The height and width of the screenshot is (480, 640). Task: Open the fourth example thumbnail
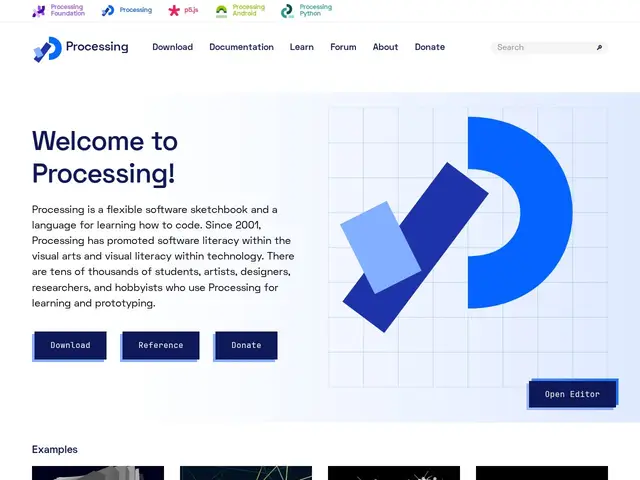pos(542,473)
